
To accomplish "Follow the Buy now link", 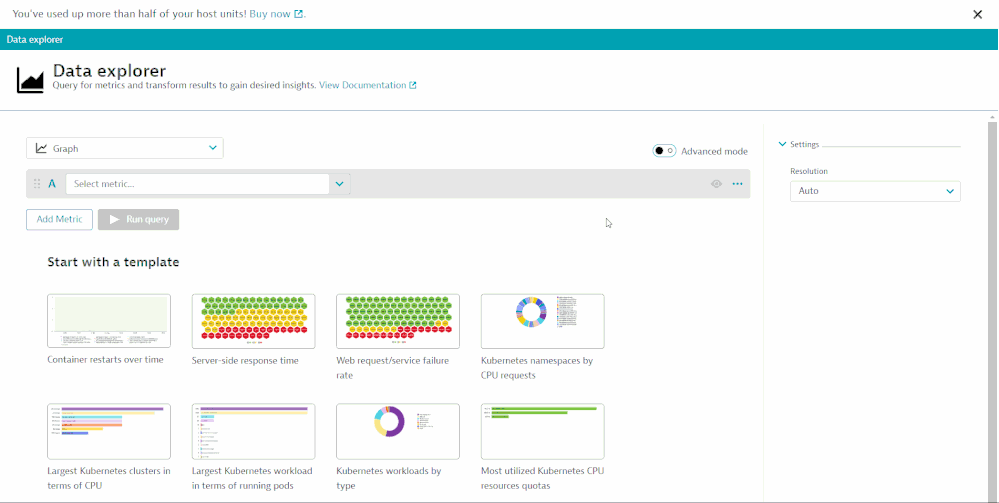I will (x=276, y=14).
